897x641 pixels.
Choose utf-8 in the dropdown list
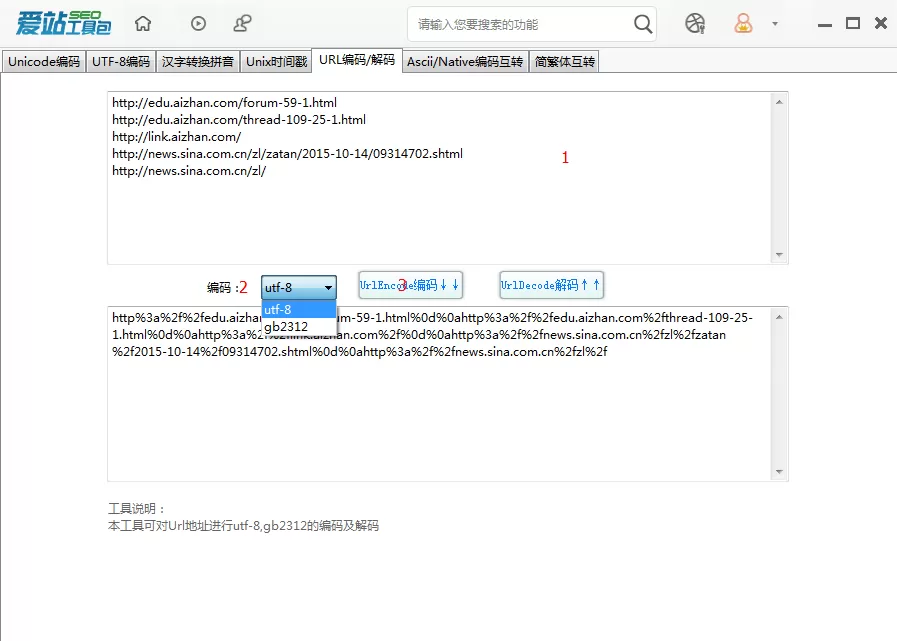click(299, 309)
